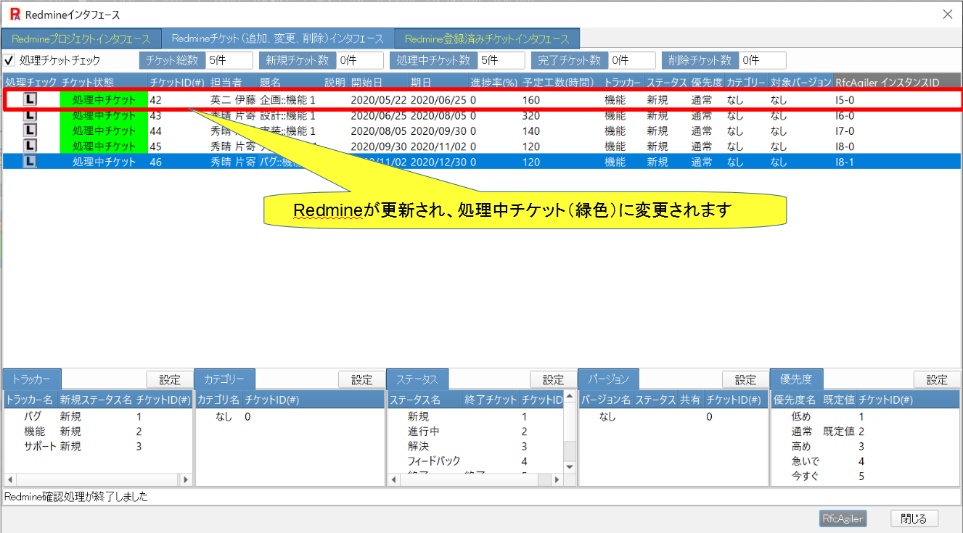Select 急いで row in priority list

tap(865, 461)
